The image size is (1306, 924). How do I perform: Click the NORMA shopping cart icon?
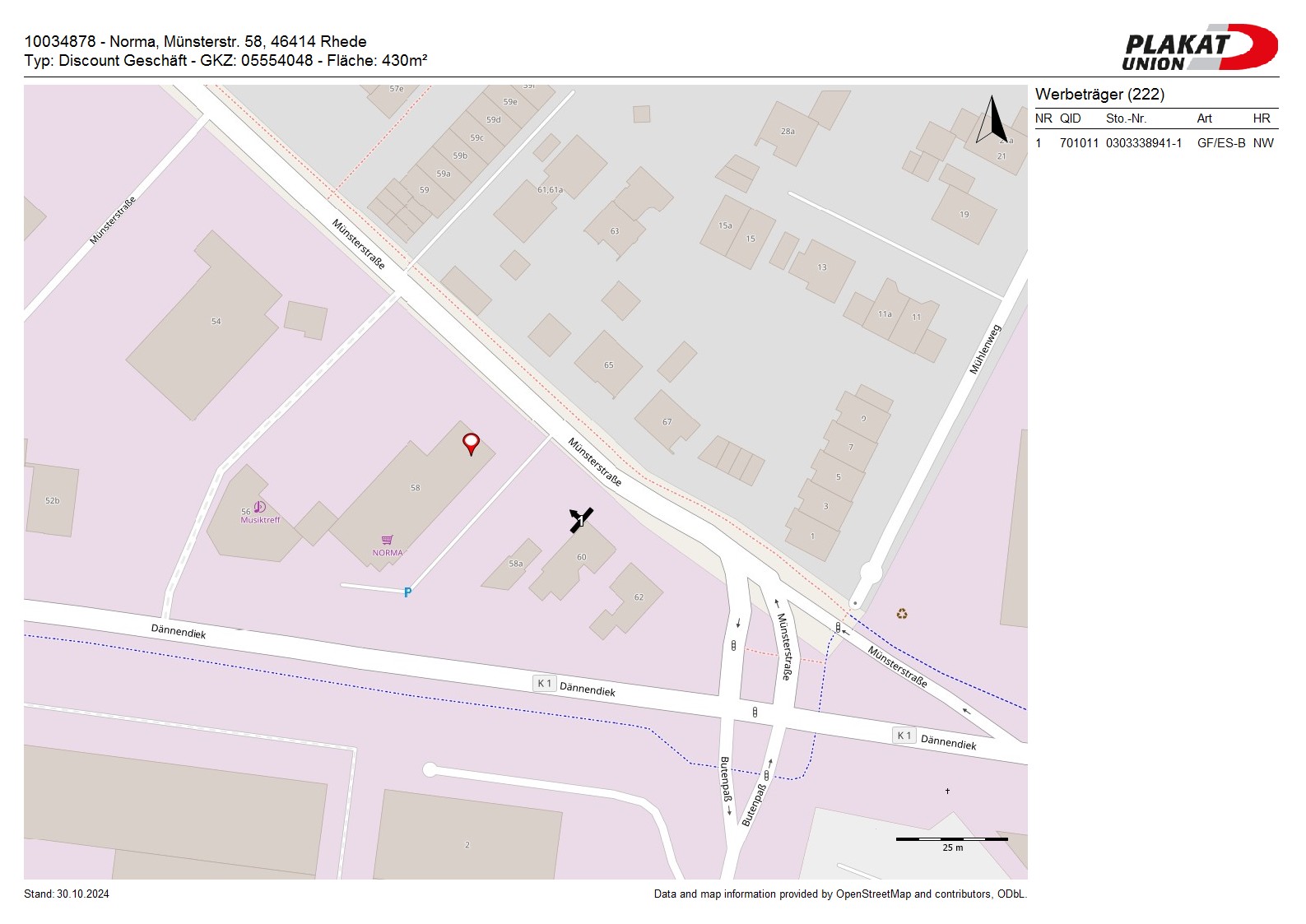pyautogui.click(x=387, y=541)
